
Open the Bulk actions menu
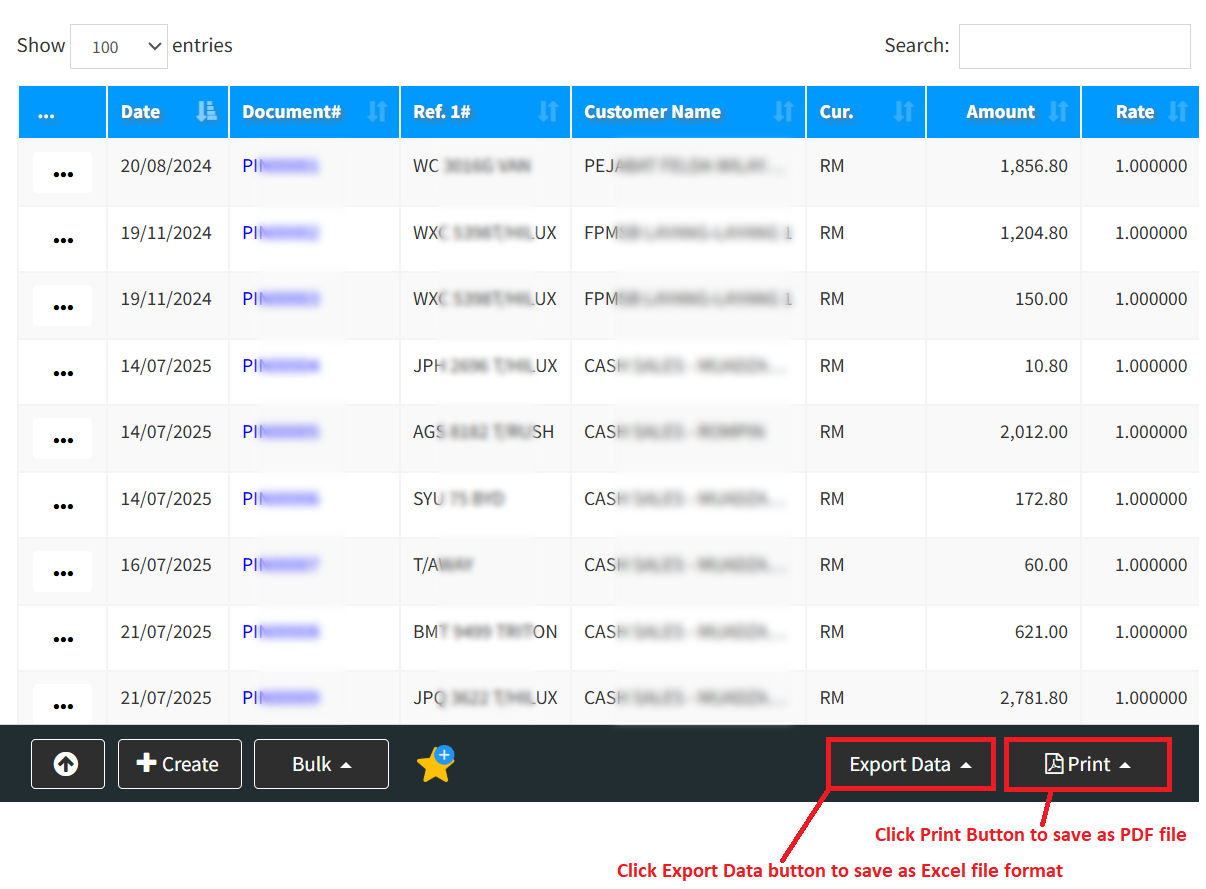click(x=321, y=765)
